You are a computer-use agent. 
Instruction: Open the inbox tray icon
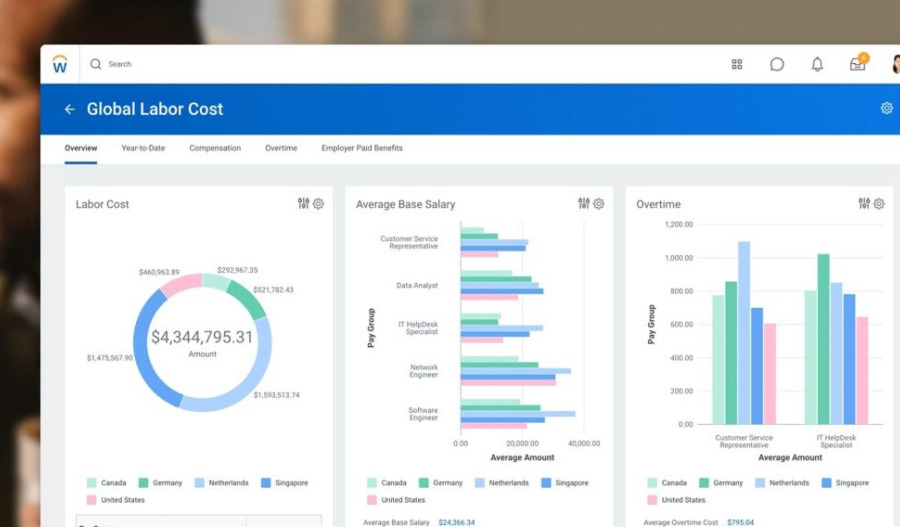[x=857, y=64]
